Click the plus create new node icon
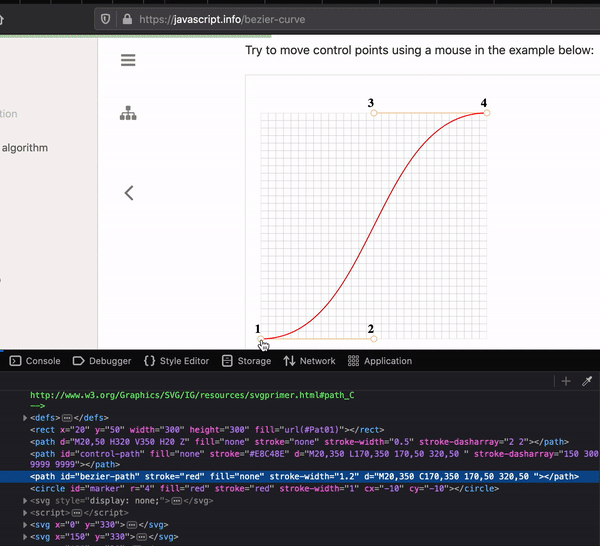This screenshot has height=546, width=600. point(566,381)
